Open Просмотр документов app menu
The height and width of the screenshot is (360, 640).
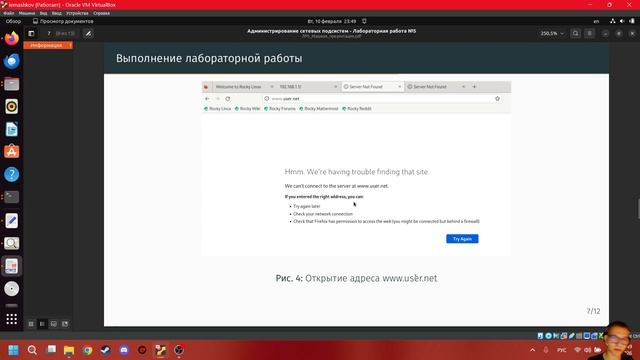[63, 21]
